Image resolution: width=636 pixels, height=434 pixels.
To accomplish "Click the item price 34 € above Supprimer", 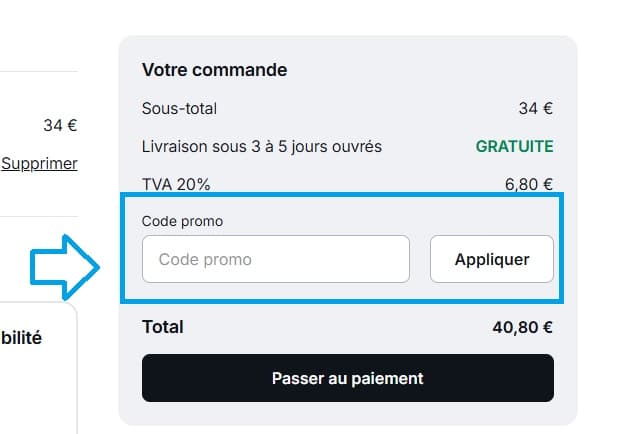I will tap(60, 126).
